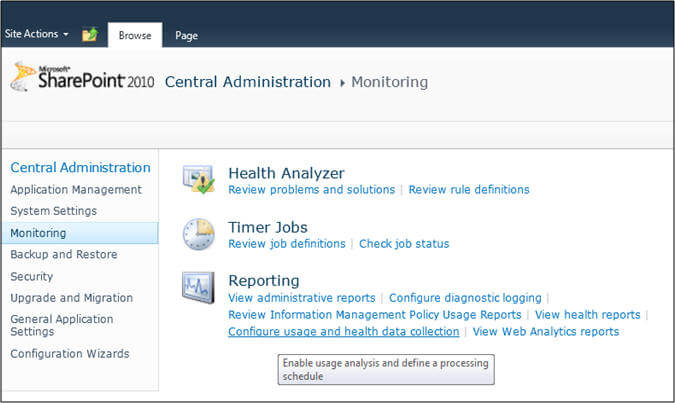675x403 pixels.
Task: Open Review problems and solutions
Action: tap(312, 190)
